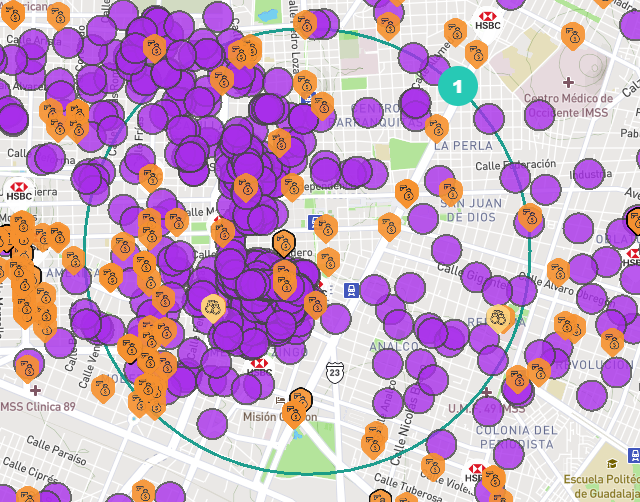Click the highway 23 route shield
The width and height of the screenshot is (640, 502).
click(335, 373)
